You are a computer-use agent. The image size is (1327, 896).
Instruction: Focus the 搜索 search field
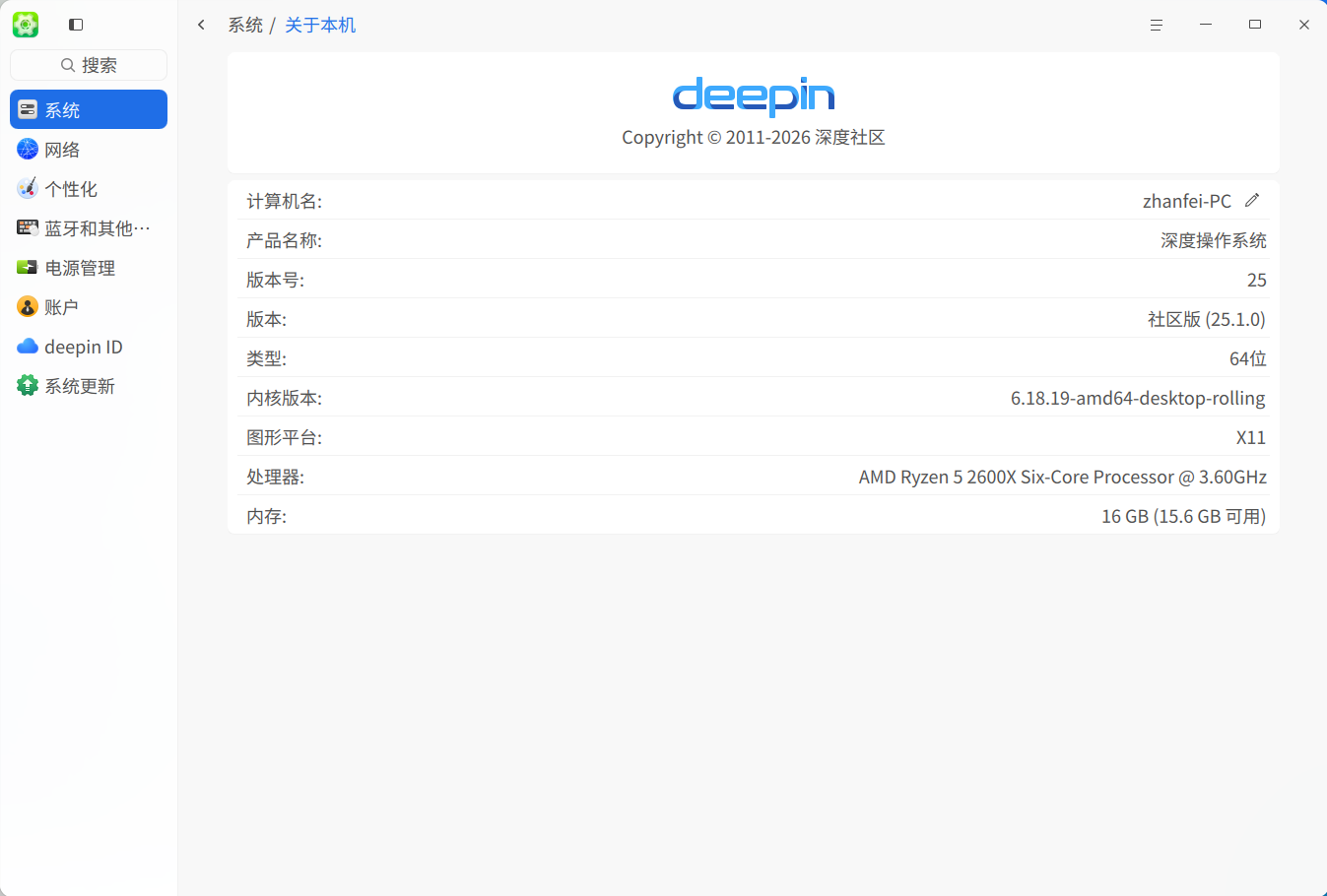[89, 65]
